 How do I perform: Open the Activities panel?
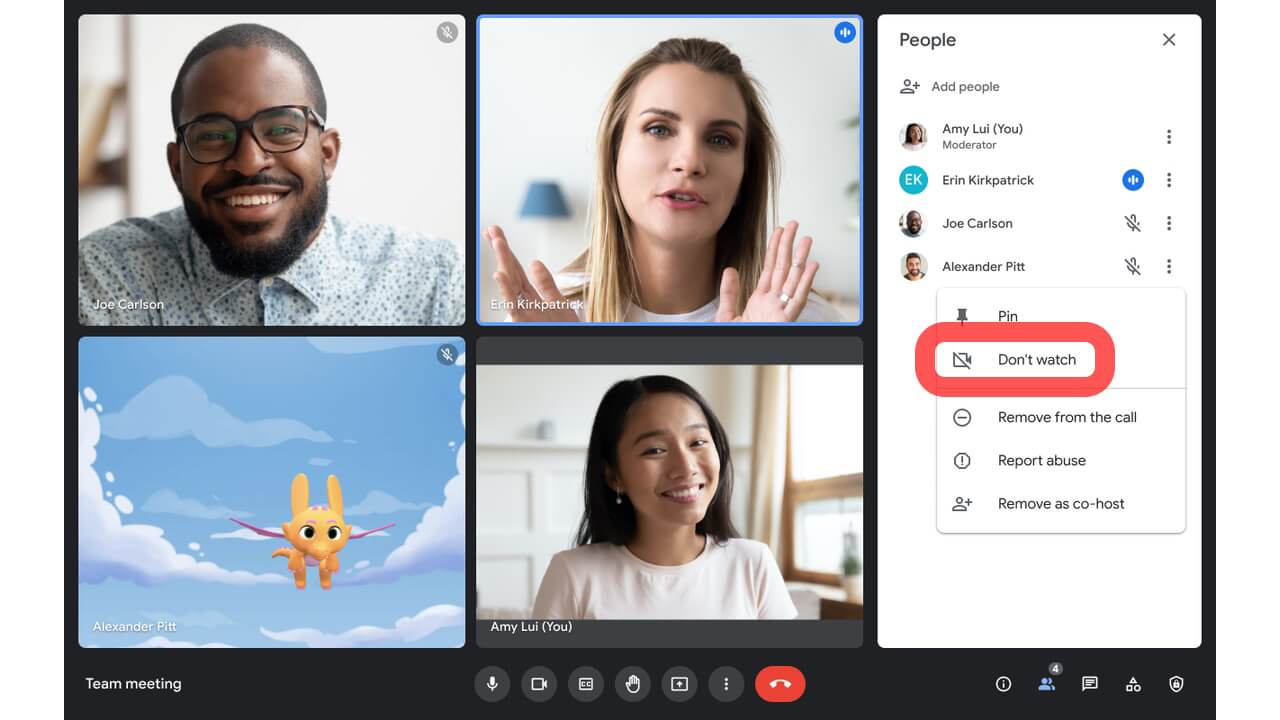click(x=1133, y=684)
